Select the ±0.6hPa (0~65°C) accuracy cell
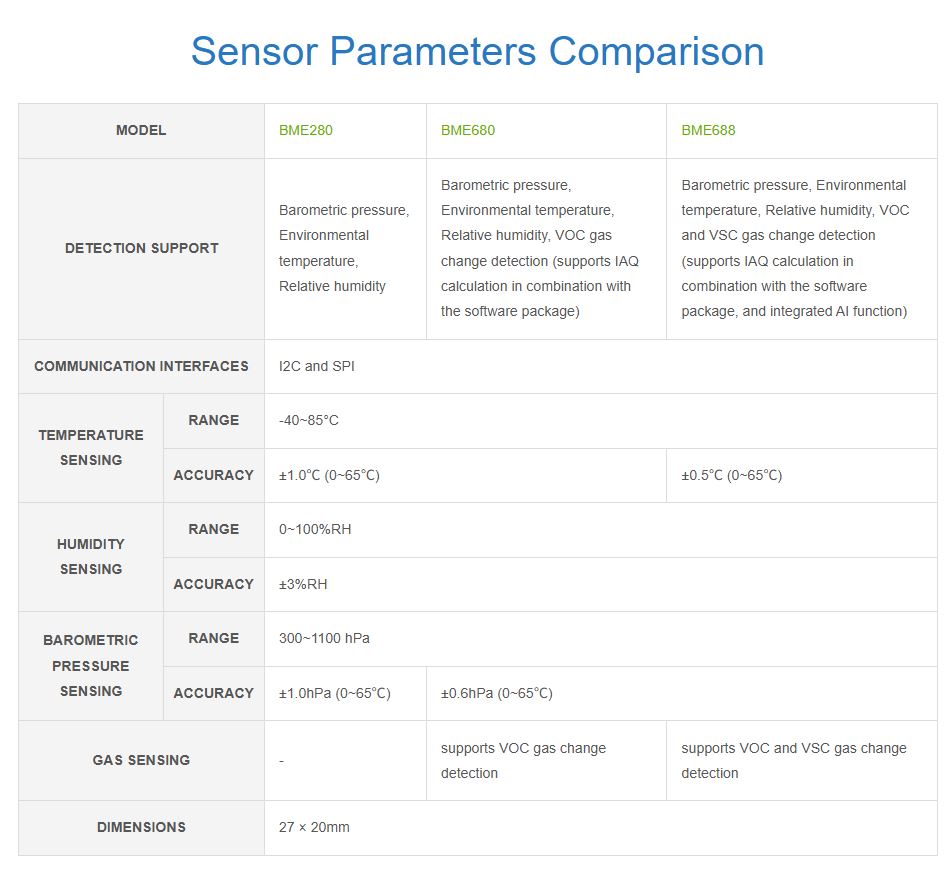This screenshot has width=951, height=878. pos(497,693)
